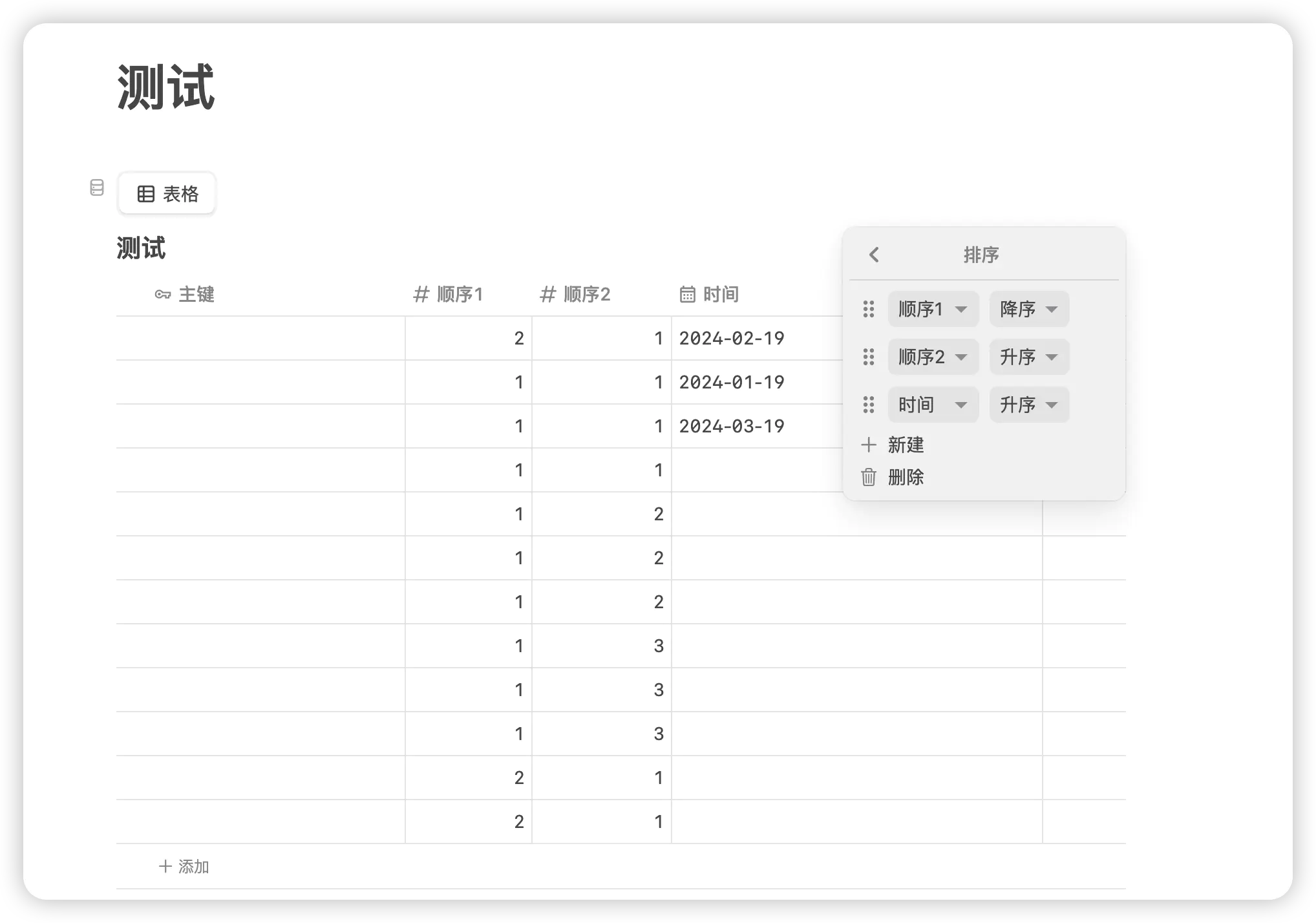Click the trash icon beside 删除
This screenshot has height=923, width=1316.
869,477
